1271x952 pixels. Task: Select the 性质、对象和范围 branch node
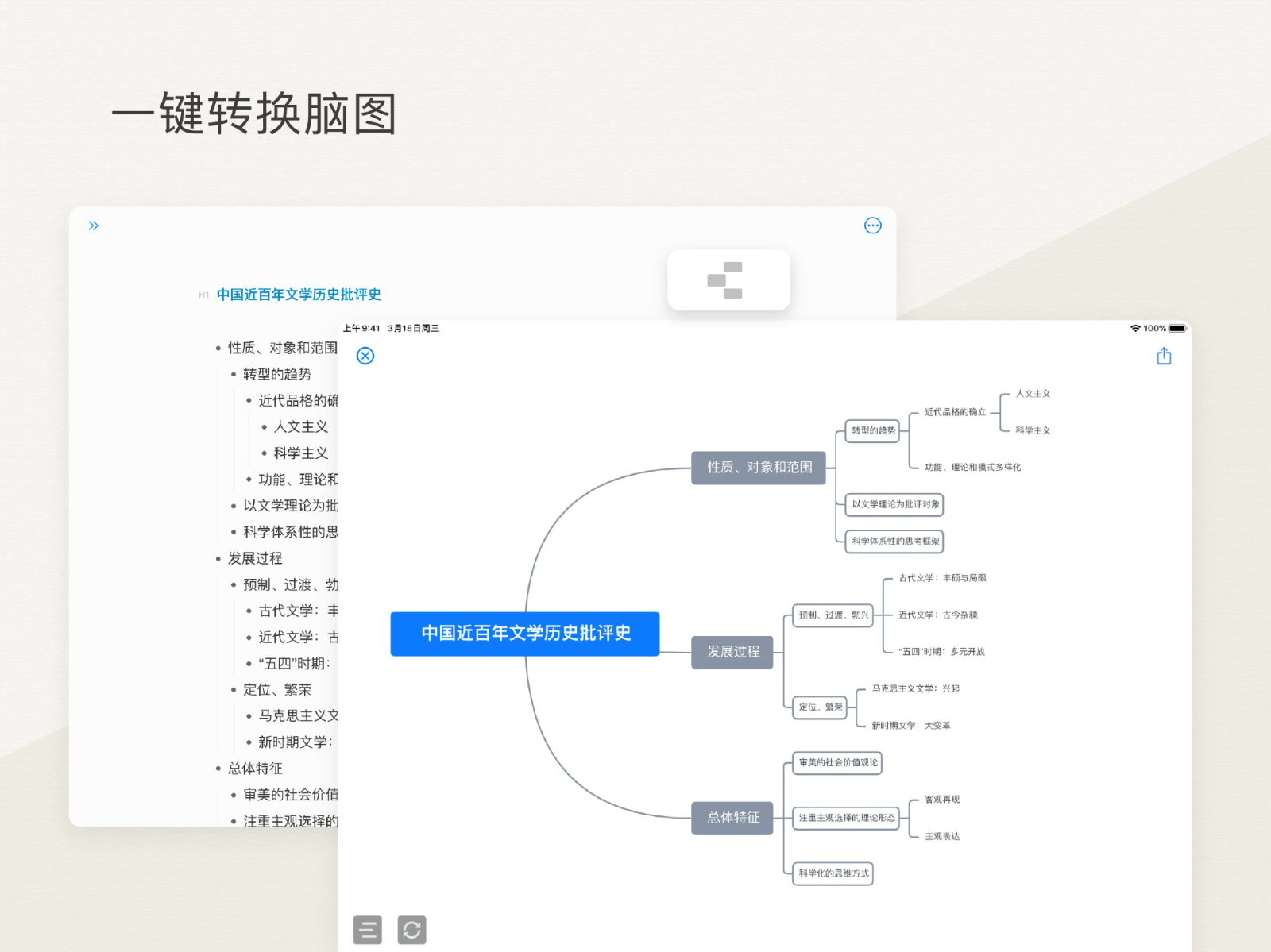point(759,468)
